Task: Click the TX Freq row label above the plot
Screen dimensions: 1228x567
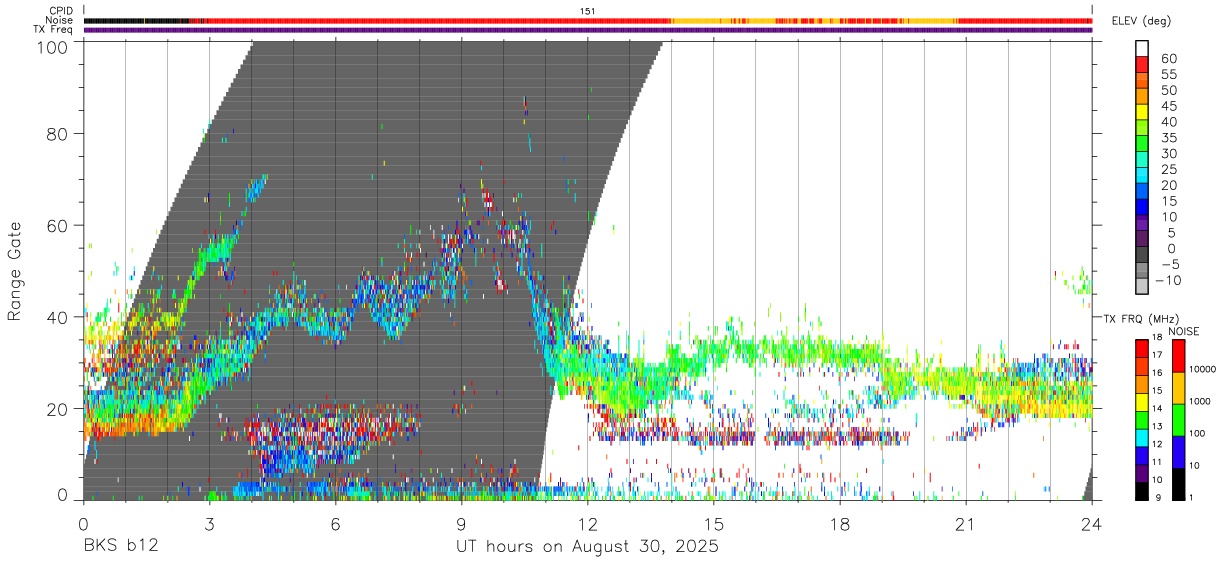Action: tap(54, 30)
